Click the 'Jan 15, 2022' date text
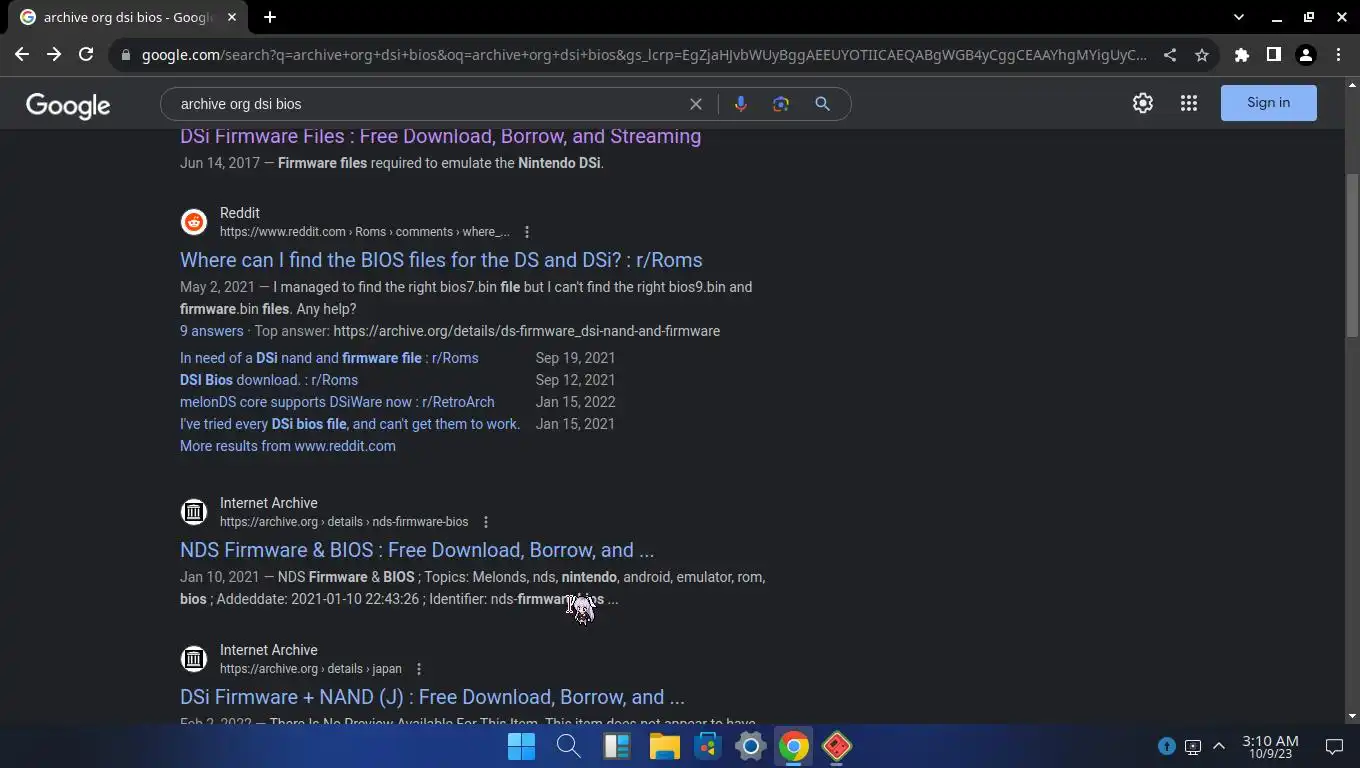Image resolution: width=1360 pixels, height=768 pixels. tap(575, 402)
